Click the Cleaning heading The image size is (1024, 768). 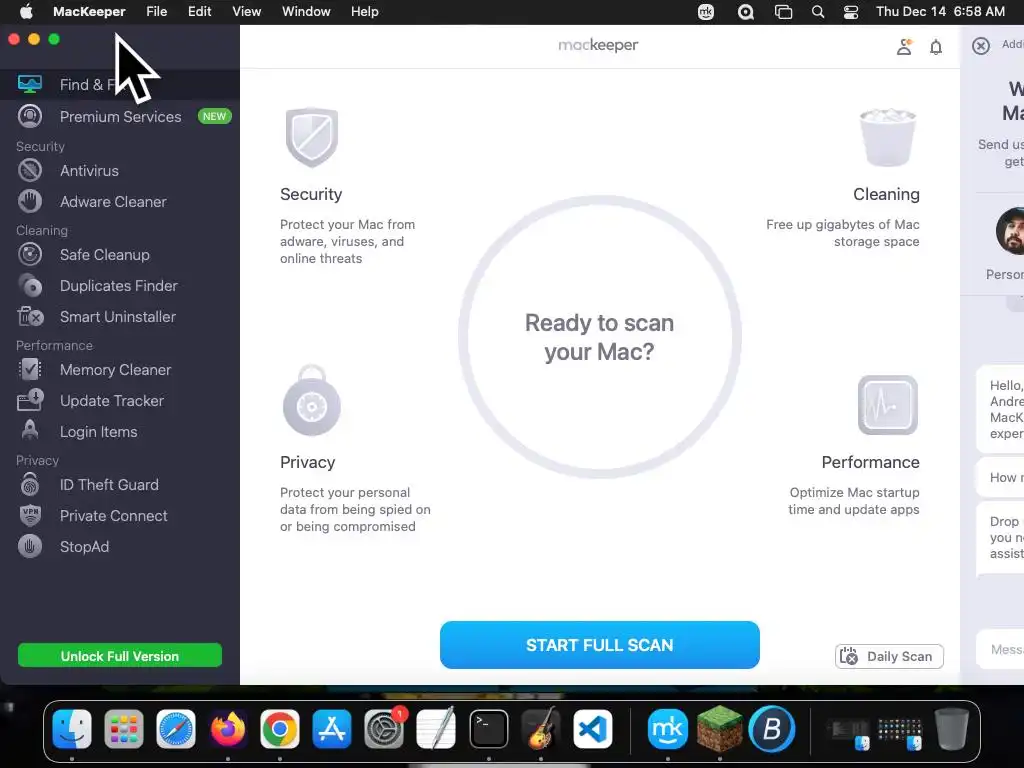886,194
